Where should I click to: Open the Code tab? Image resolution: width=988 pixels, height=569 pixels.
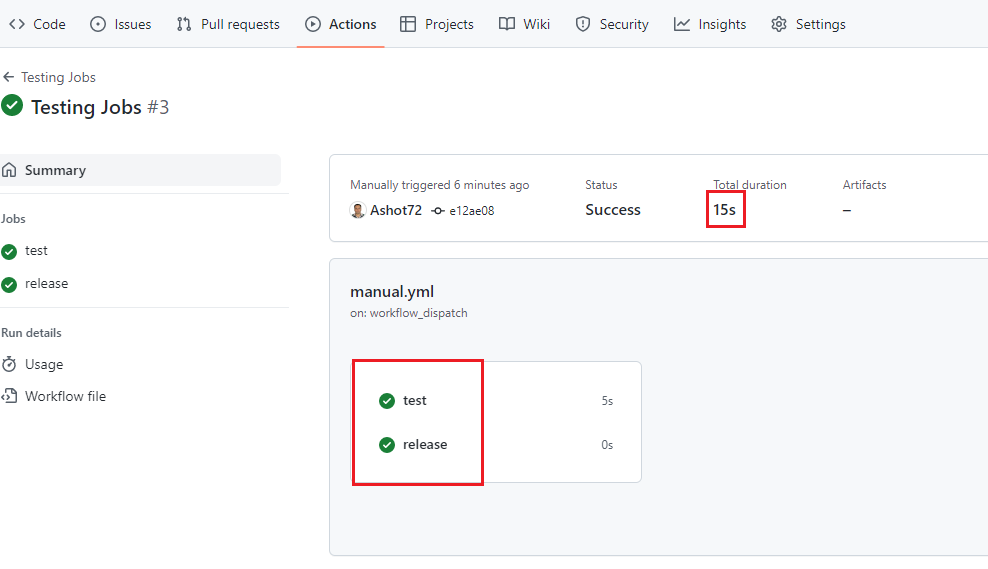click(x=37, y=24)
